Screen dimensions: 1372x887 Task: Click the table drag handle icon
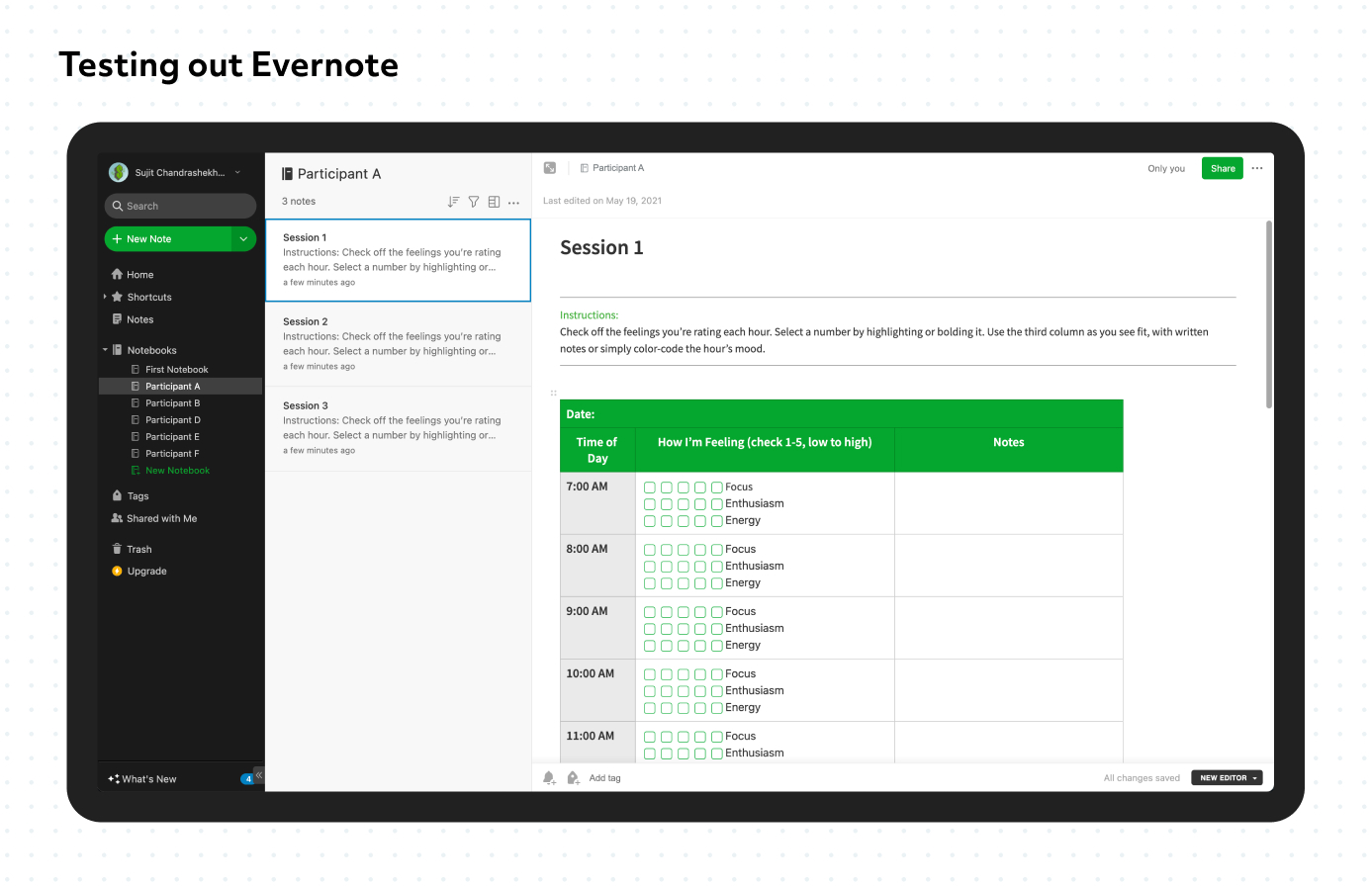point(553,393)
